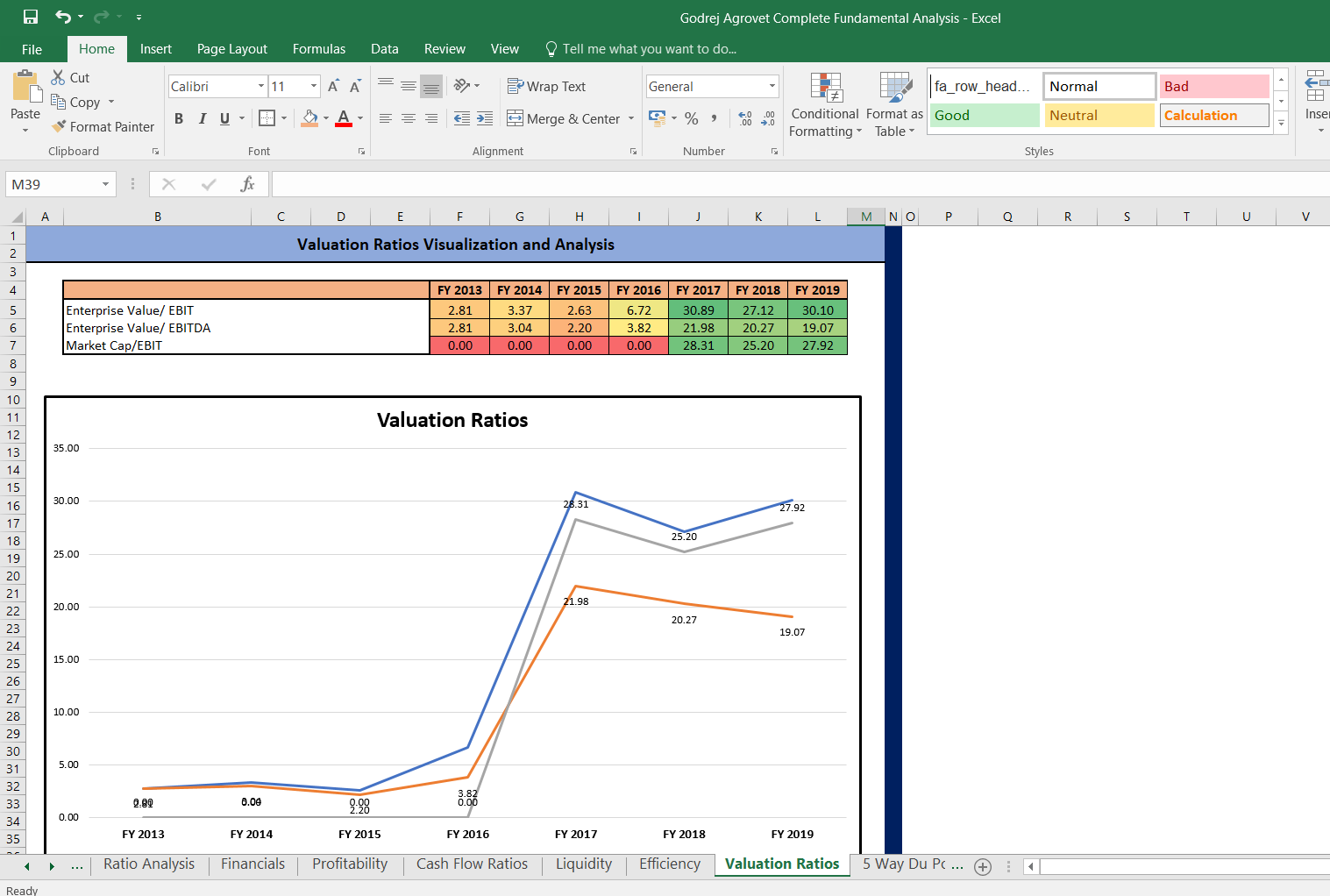Click the Paste clipboard icon

pyautogui.click(x=25, y=87)
